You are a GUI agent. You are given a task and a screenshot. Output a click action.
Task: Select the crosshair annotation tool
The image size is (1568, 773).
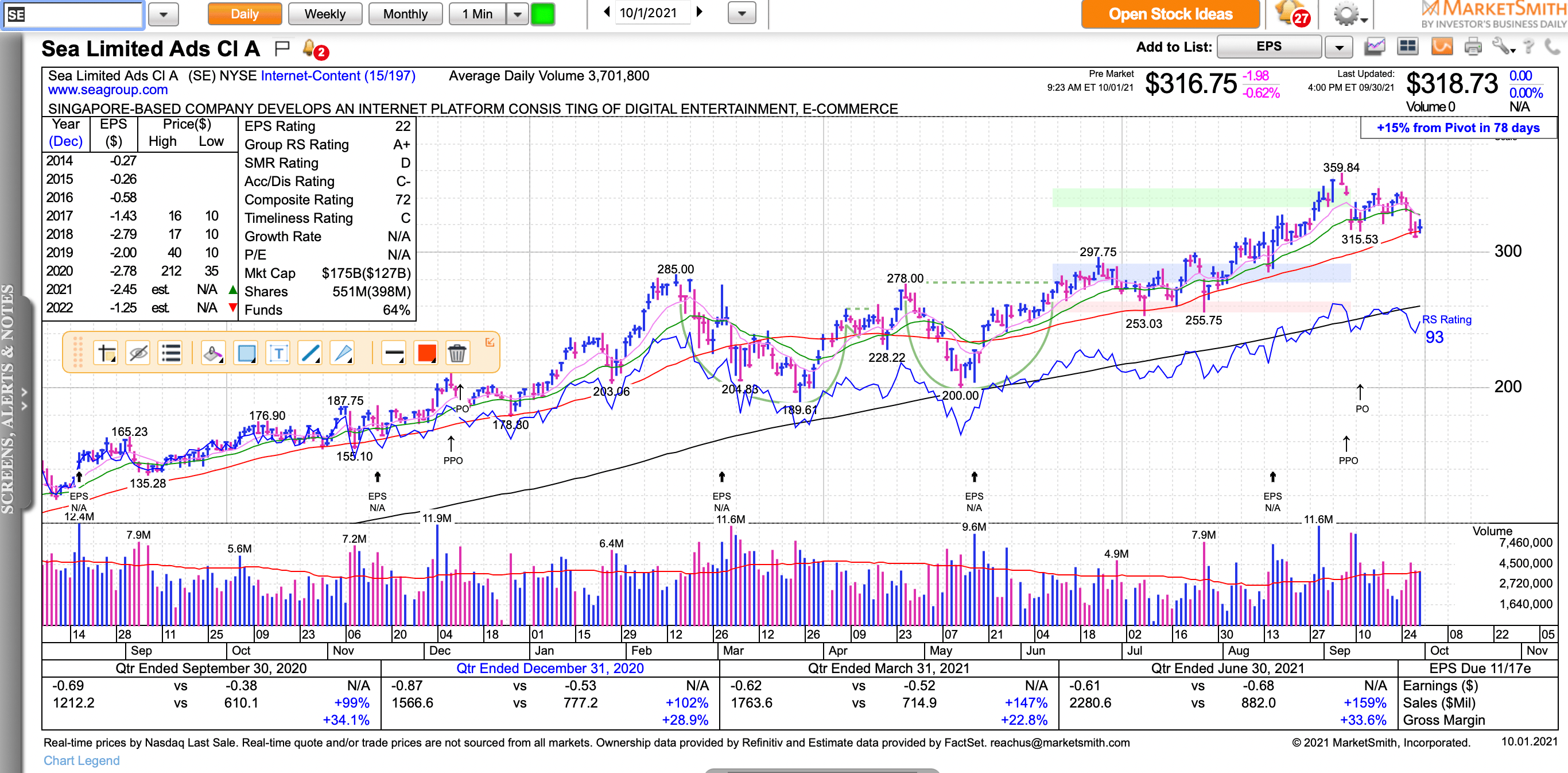point(107,353)
